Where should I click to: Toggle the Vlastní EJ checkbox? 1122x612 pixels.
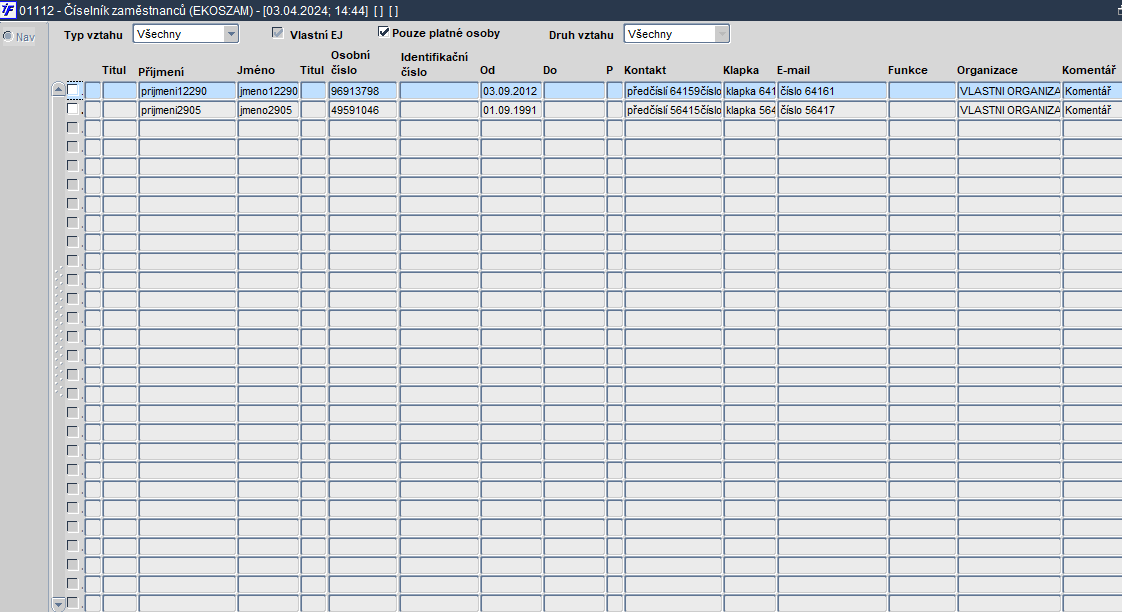278,33
